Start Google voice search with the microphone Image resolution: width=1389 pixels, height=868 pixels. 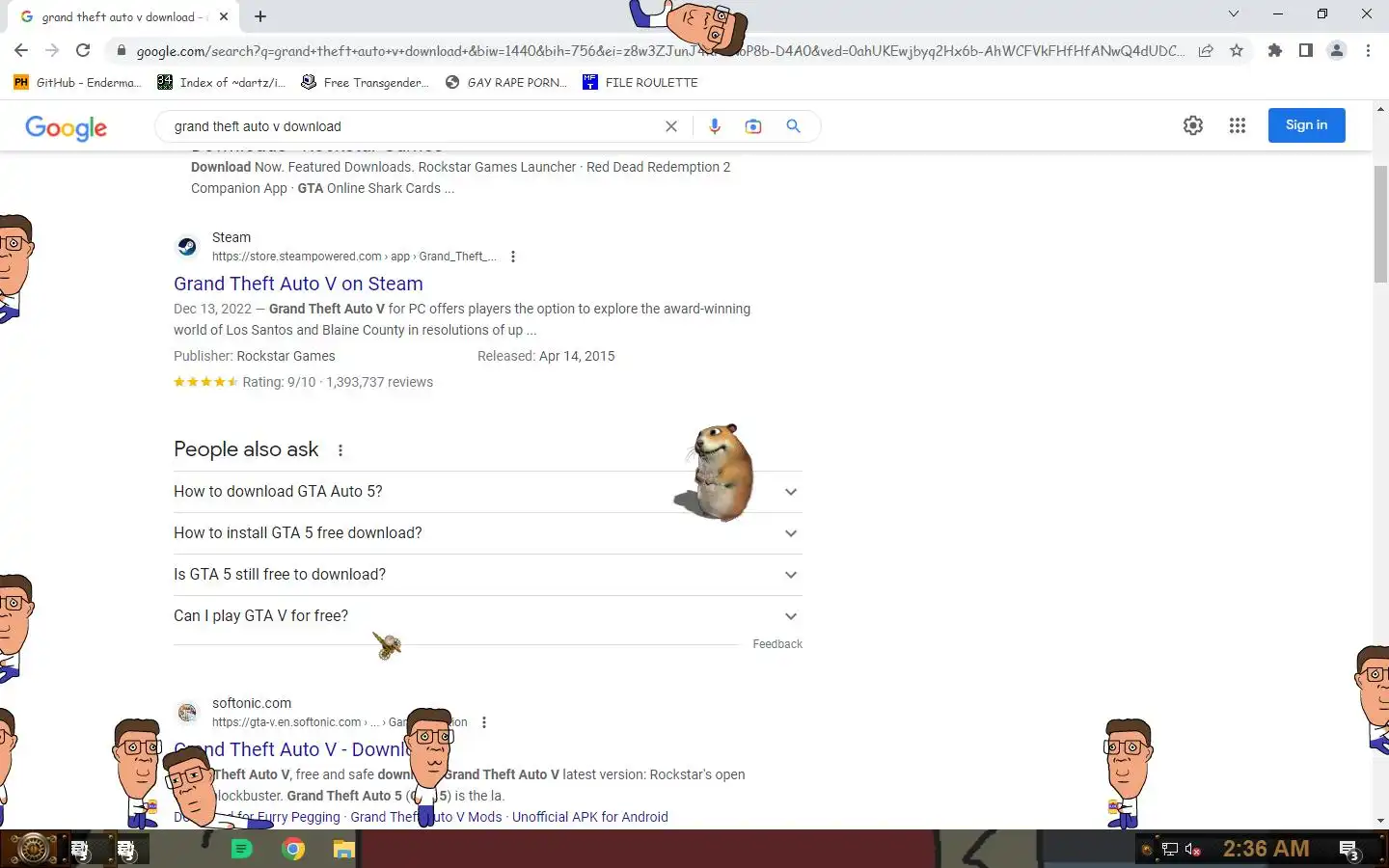coord(715,126)
